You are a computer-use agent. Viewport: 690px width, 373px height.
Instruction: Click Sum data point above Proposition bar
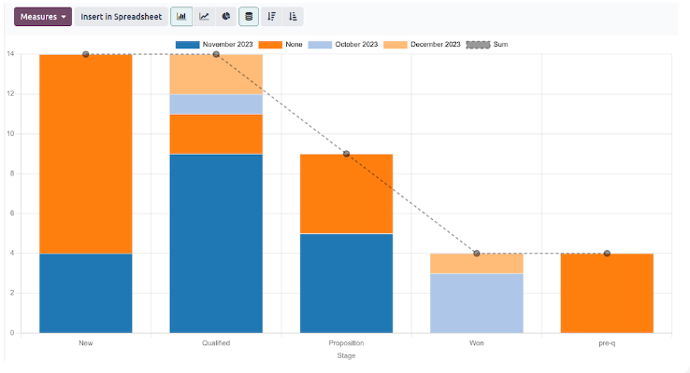point(346,154)
